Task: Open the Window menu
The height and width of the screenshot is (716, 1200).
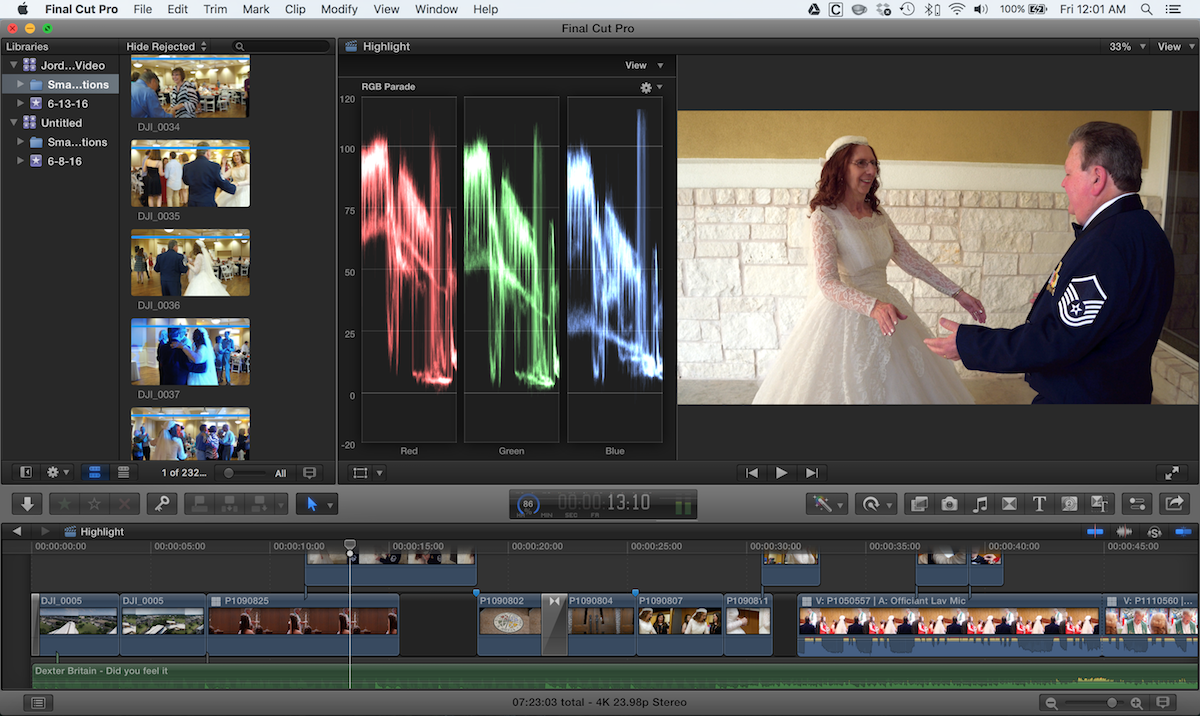Action: [436, 9]
